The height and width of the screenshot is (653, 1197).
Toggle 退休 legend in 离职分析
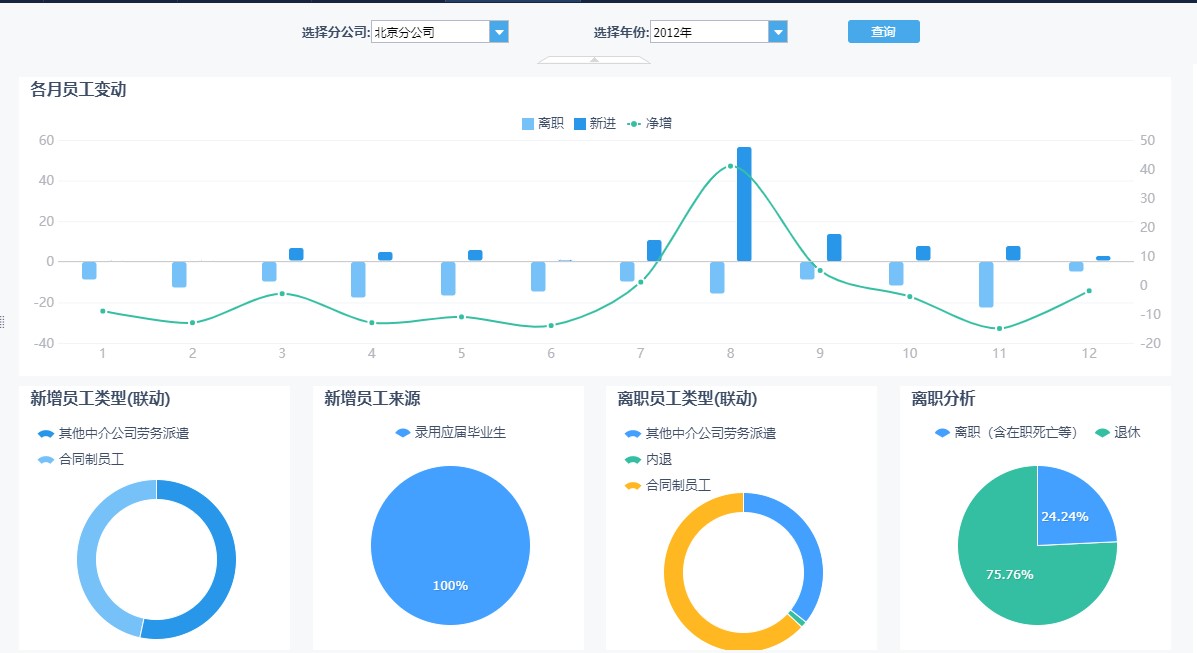pos(1118,432)
